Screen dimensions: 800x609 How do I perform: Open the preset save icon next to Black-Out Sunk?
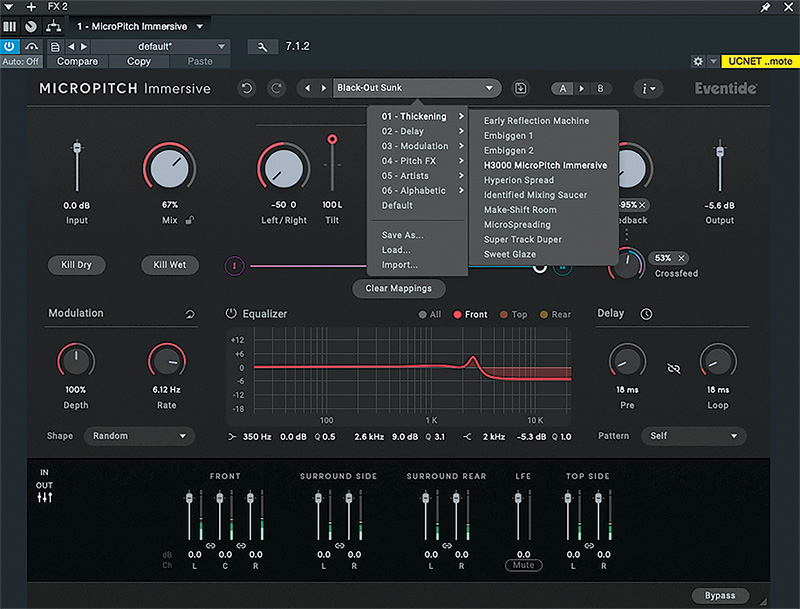point(520,88)
